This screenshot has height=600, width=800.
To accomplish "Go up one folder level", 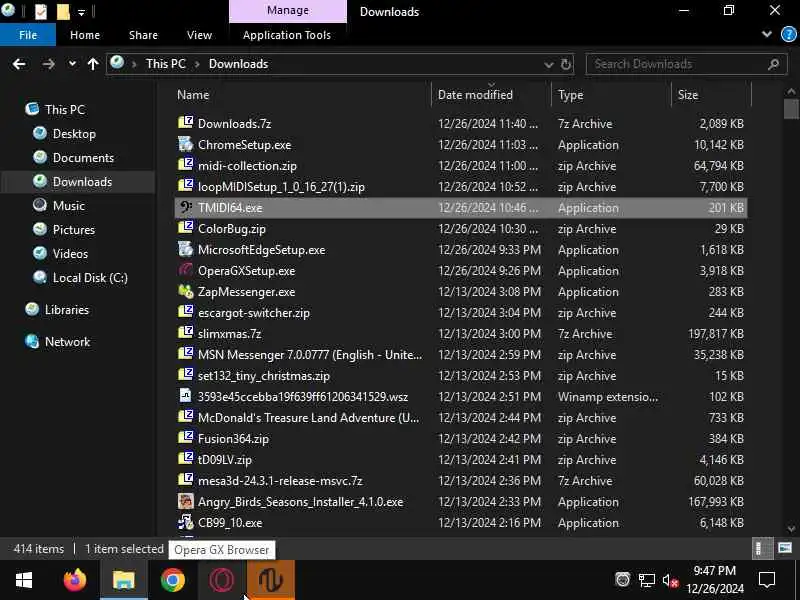I will 93,64.
